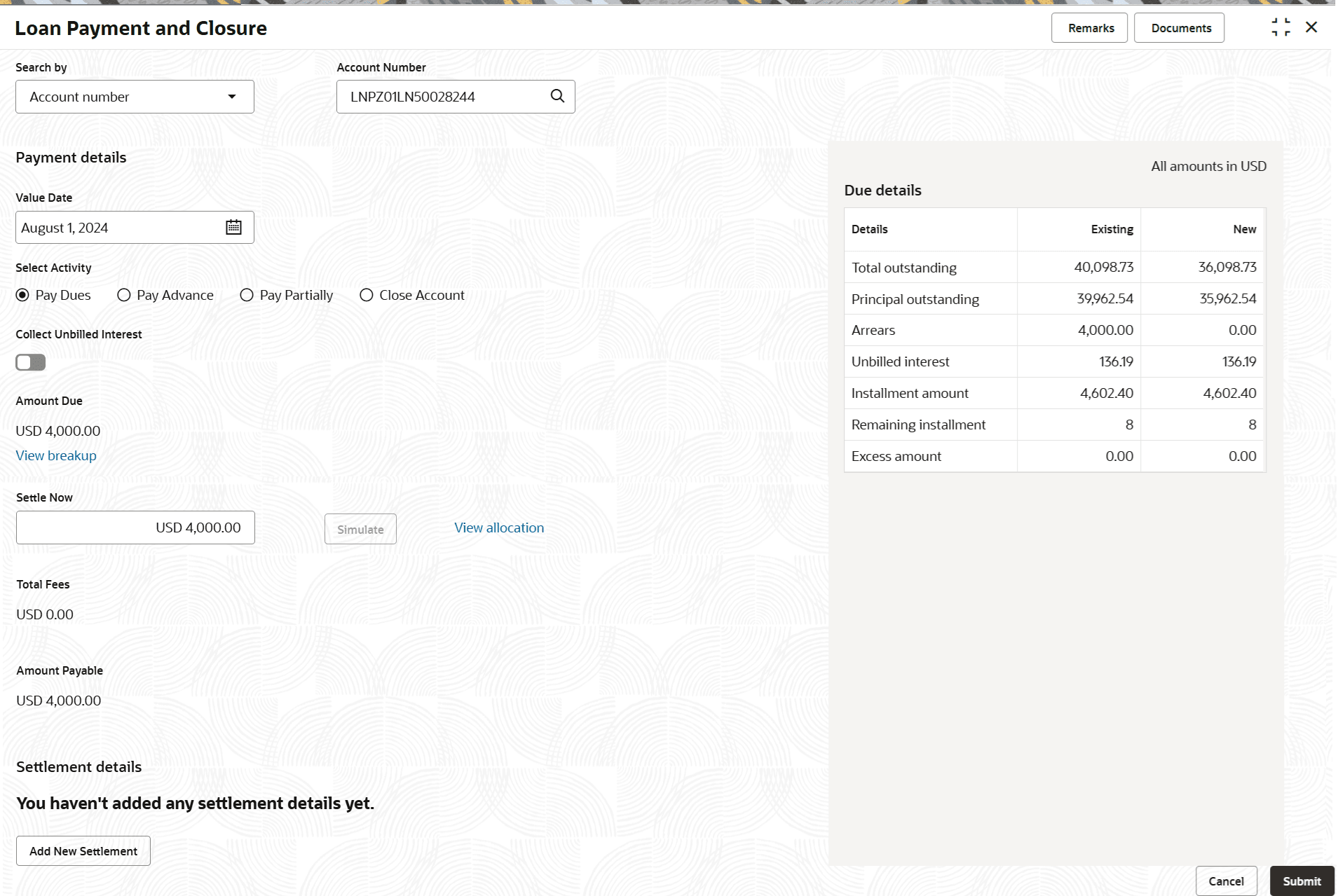
Task: Toggle Collect Unbilled Interest switch
Action: tap(31, 362)
